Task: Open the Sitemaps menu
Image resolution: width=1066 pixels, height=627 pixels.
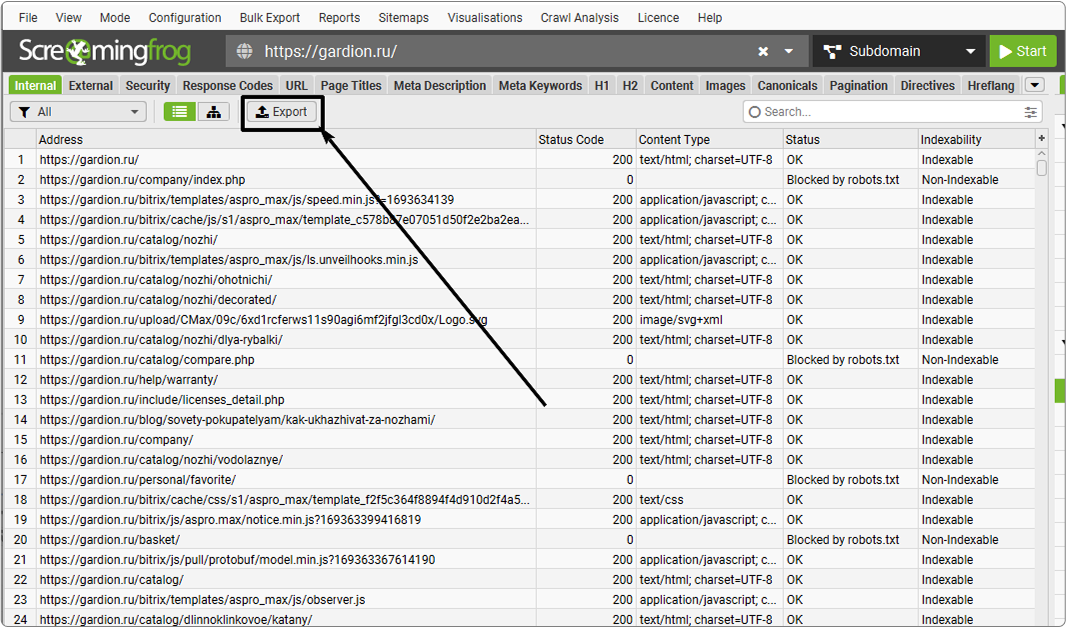Action: pyautogui.click(x=404, y=18)
